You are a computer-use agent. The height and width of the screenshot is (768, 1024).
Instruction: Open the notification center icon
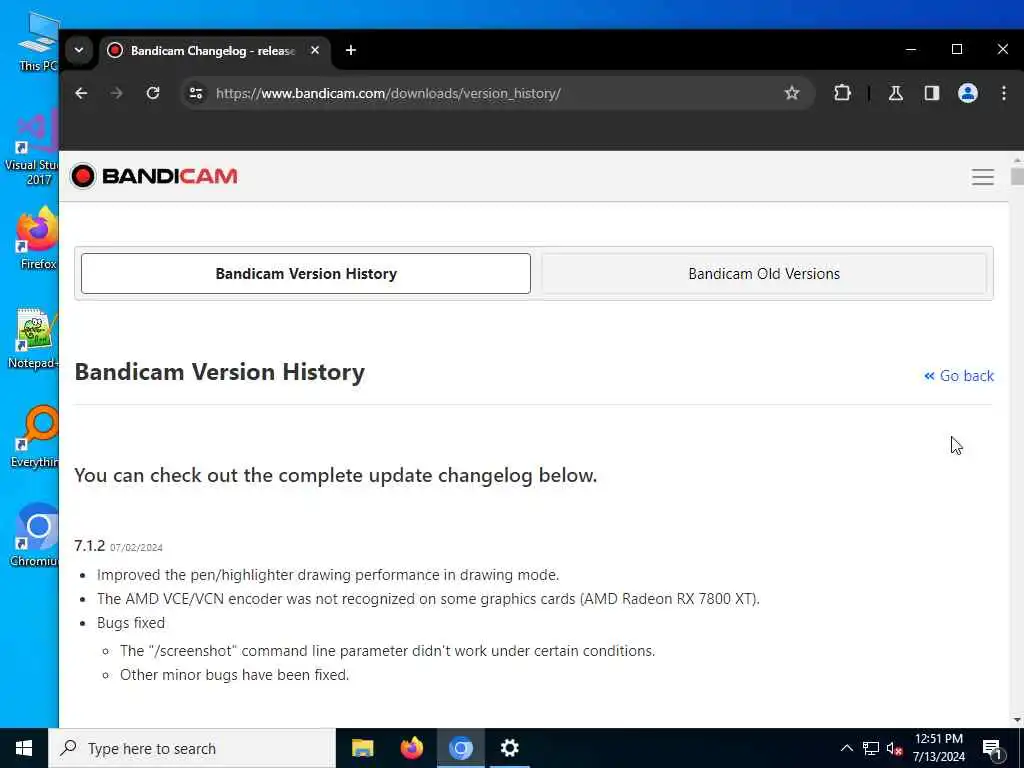click(x=993, y=749)
